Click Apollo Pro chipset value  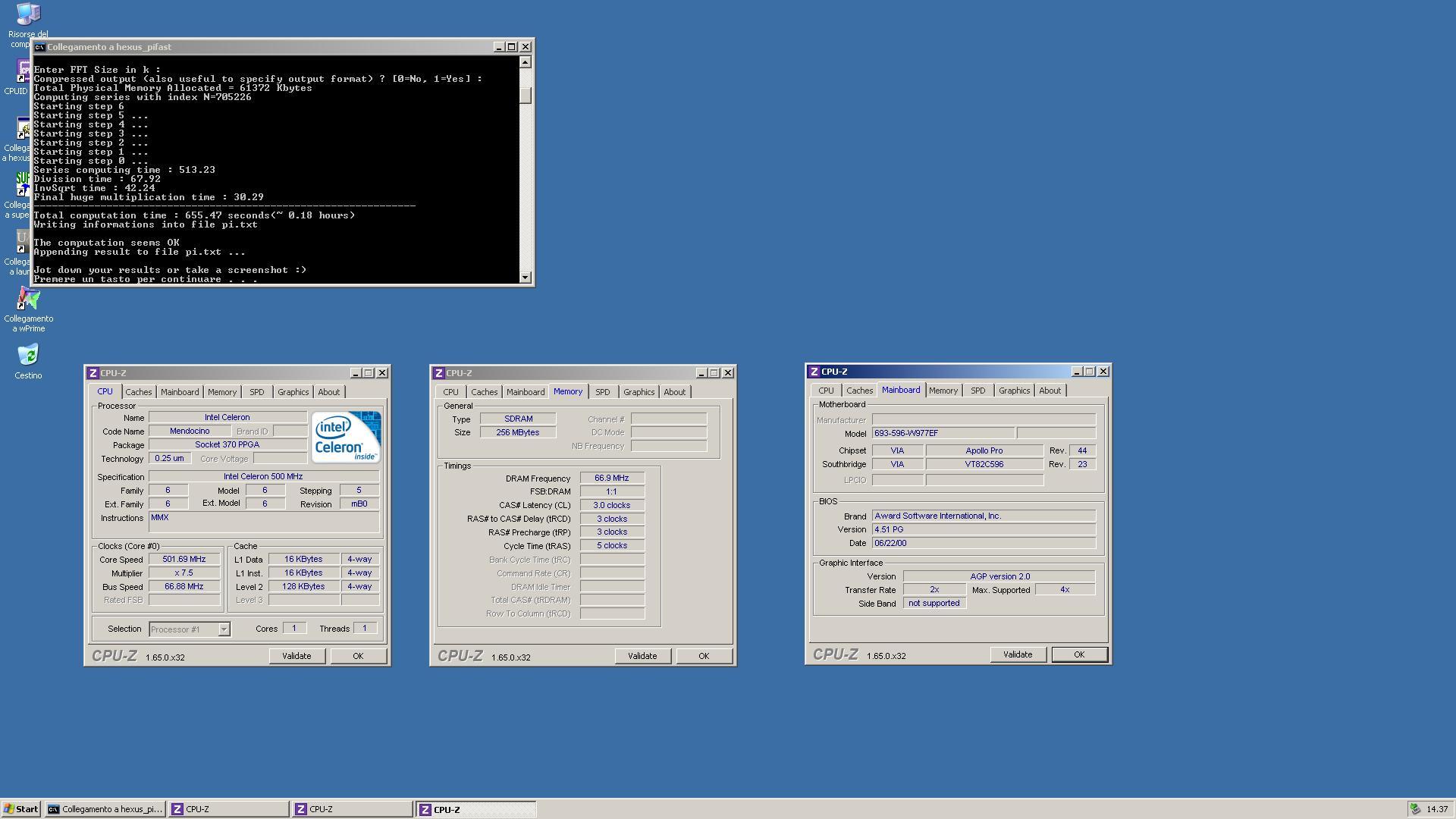pyautogui.click(x=984, y=451)
